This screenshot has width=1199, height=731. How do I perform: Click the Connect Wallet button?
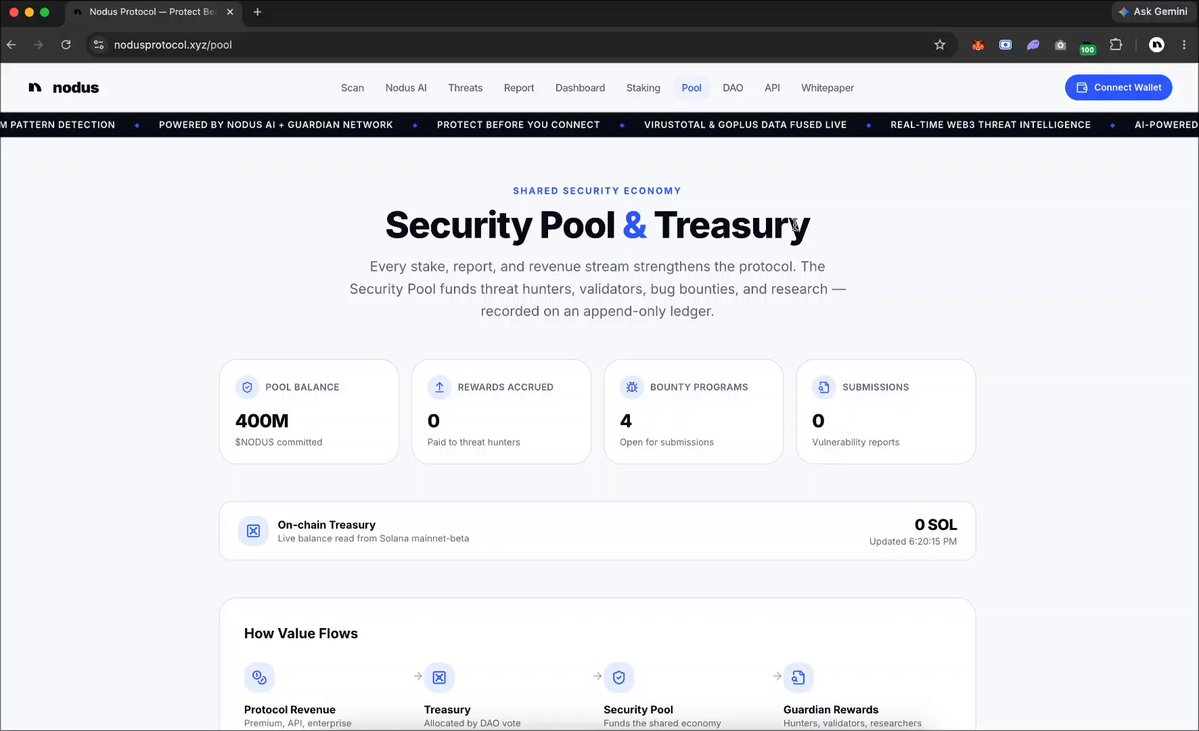point(1118,87)
